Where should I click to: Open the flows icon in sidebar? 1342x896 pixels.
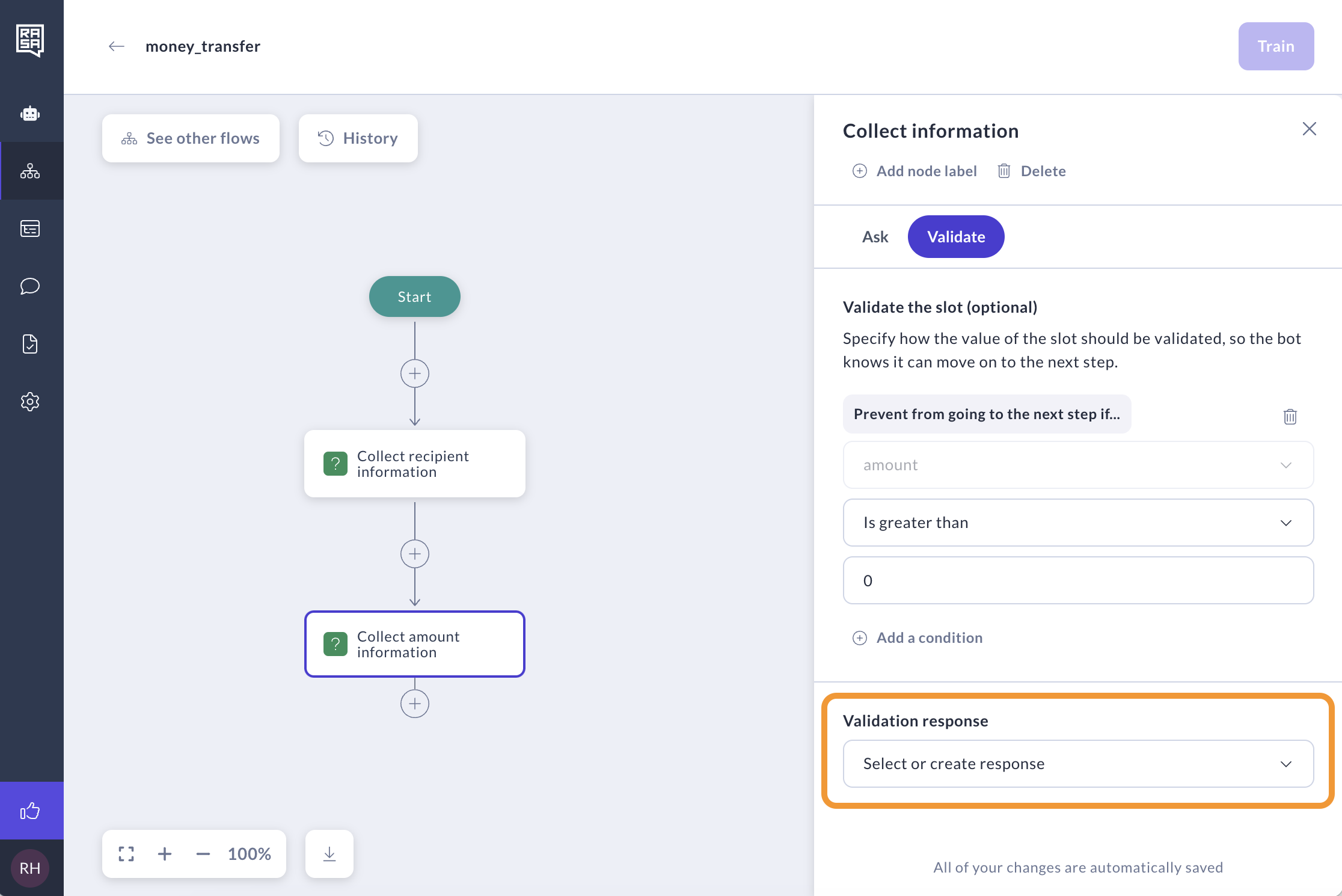coord(30,171)
